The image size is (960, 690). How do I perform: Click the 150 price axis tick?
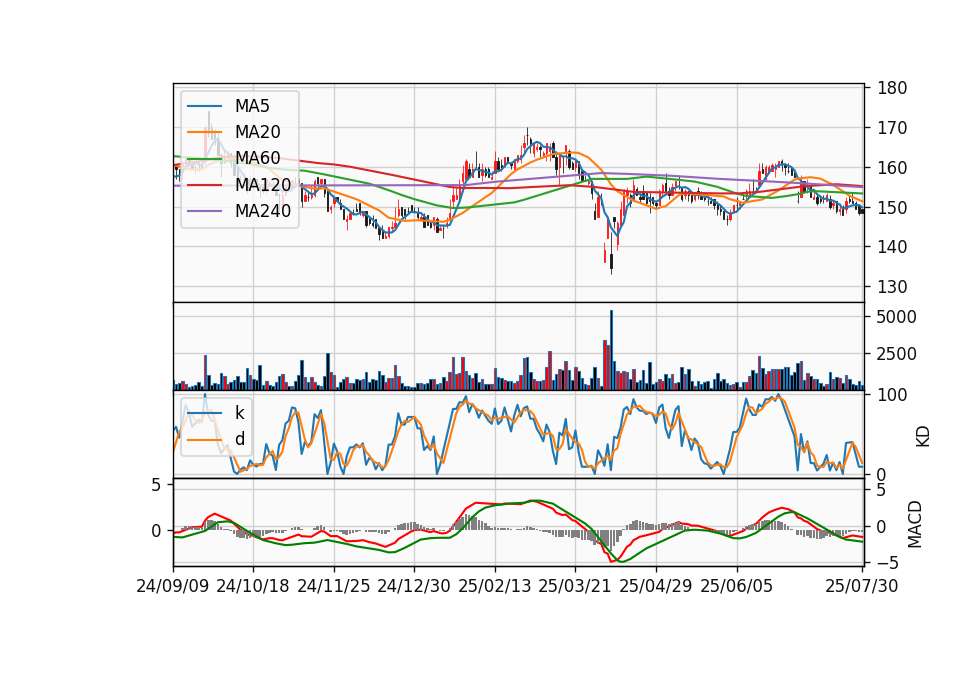(x=892, y=208)
